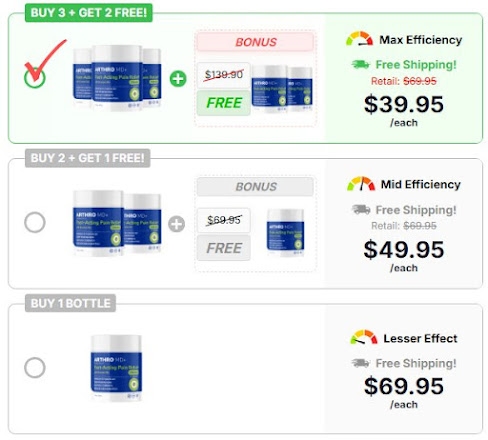Click the BUY 1 BOTTLE label
This screenshot has height=440, width=488.
point(70,303)
